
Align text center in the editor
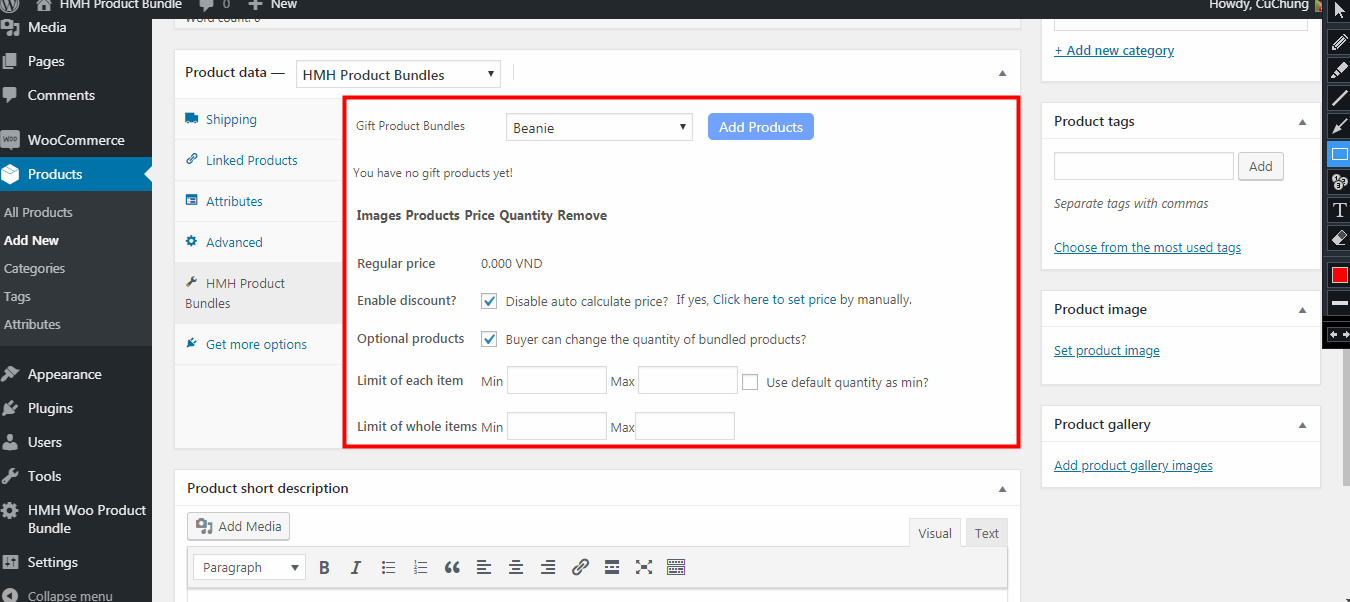[x=516, y=567]
